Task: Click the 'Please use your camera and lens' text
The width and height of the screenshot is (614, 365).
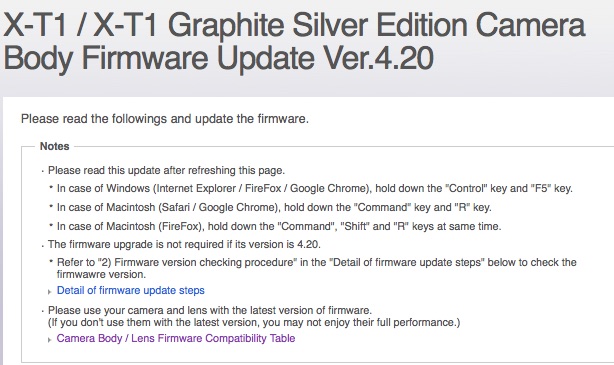Action: pyautogui.click(x=209, y=310)
